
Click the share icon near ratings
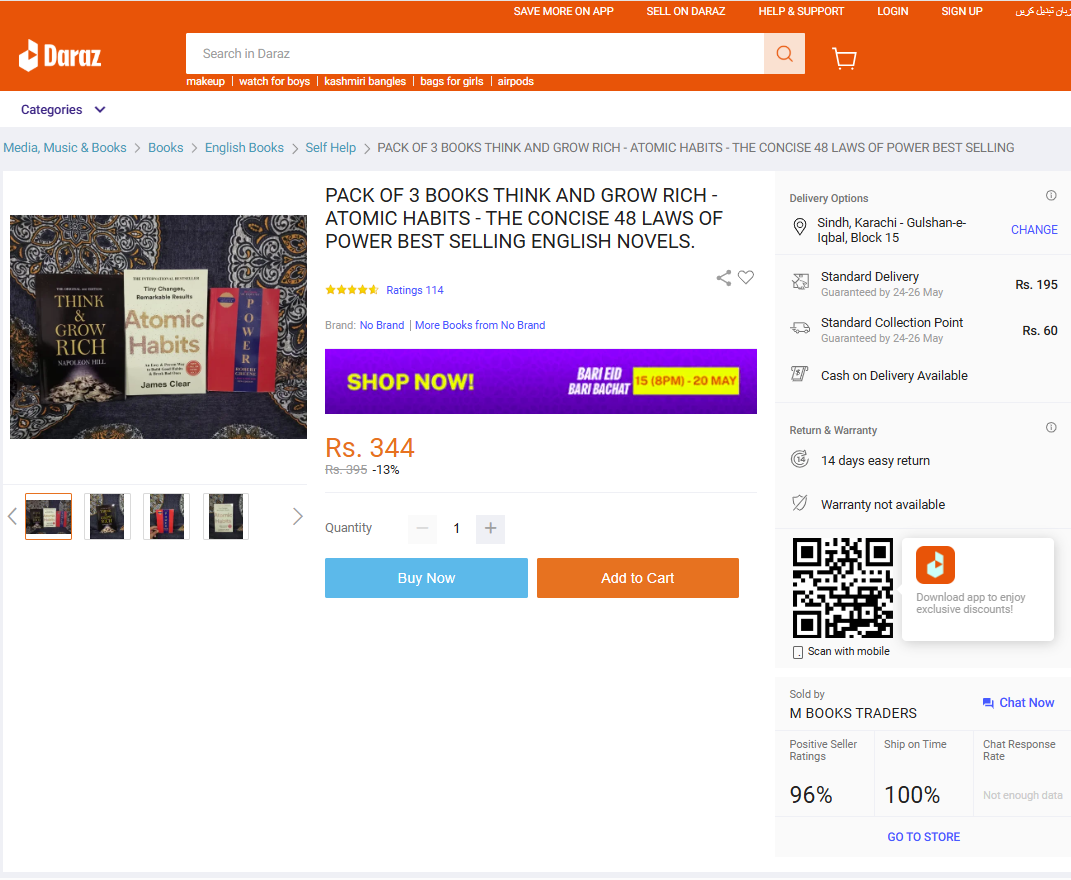(723, 277)
